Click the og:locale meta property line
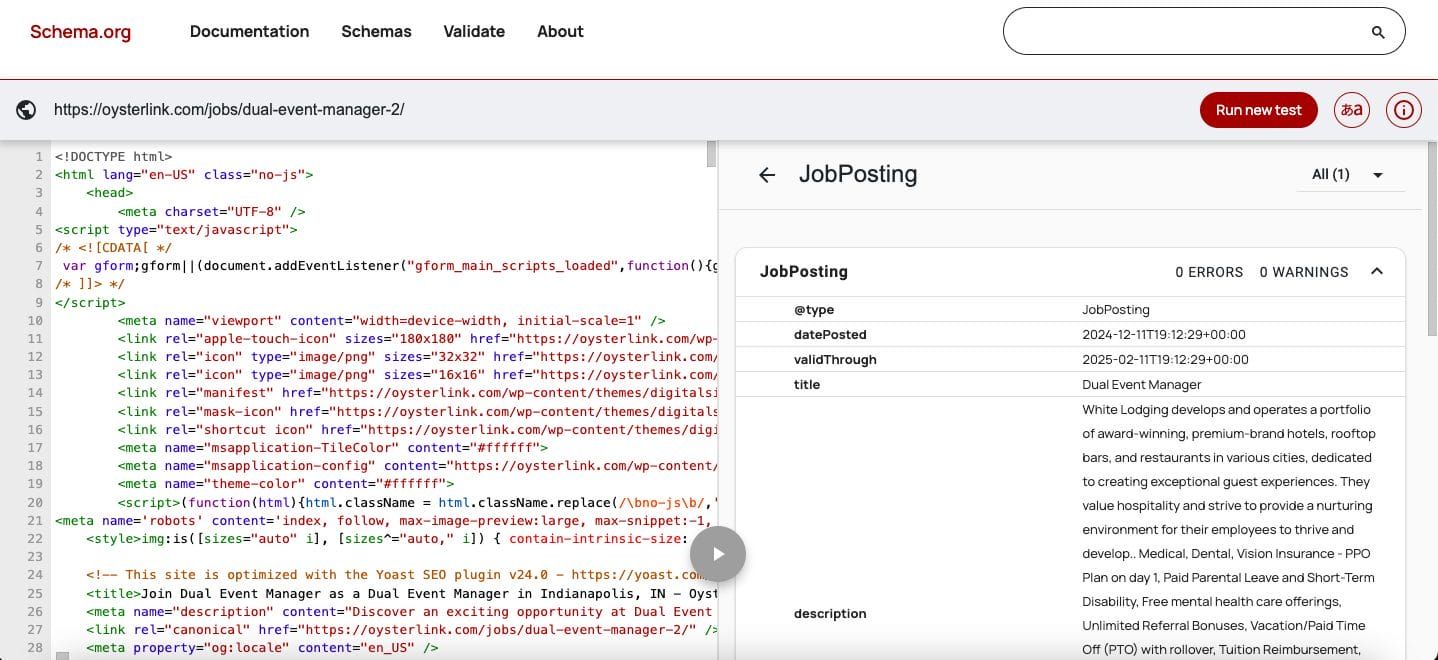 (x=262, y=648)
